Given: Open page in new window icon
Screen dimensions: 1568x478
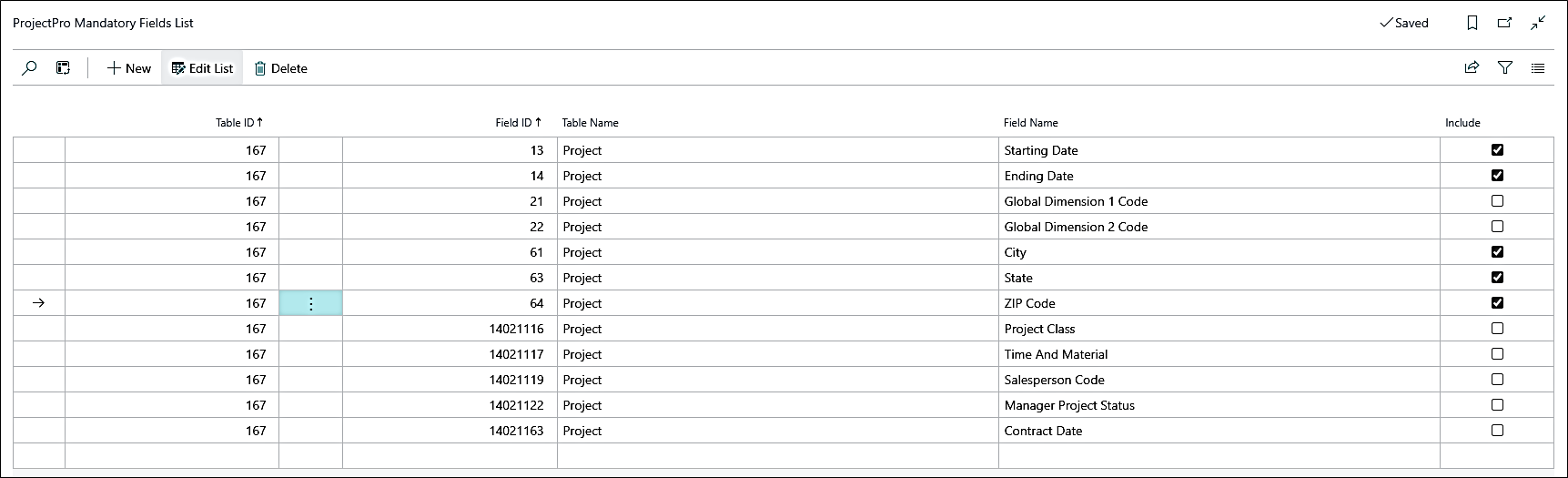Looking at the screenshot, I should 1505,23.
